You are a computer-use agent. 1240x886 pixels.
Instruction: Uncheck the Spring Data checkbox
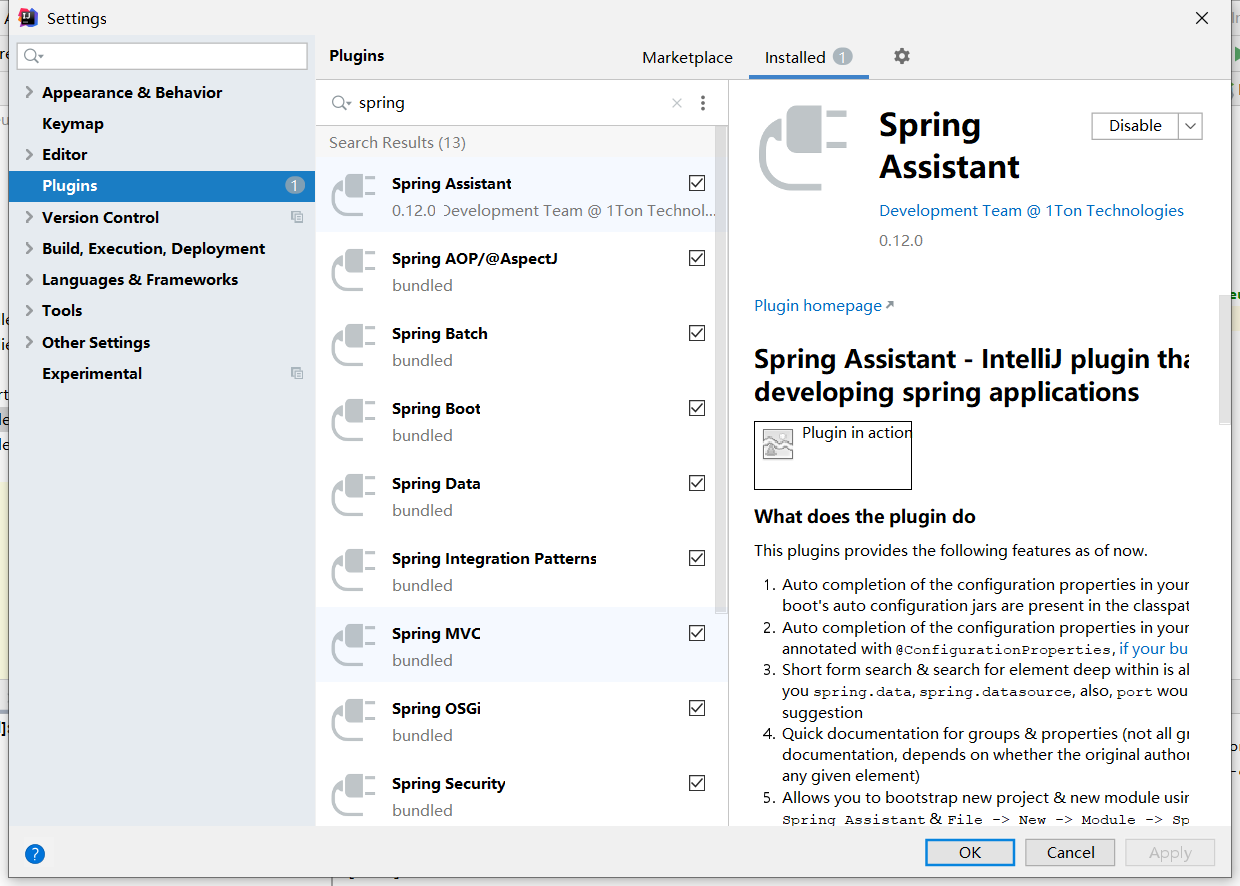697,483
